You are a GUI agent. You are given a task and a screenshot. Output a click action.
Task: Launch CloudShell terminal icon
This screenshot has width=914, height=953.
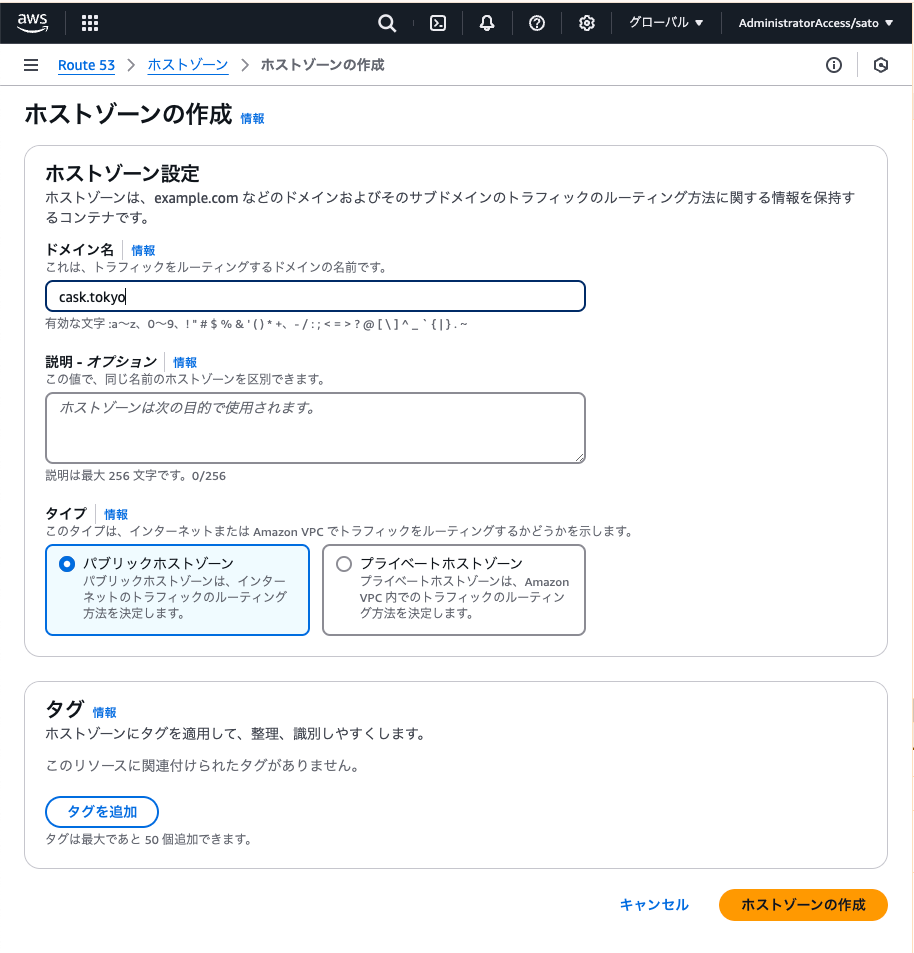(438, 23)
